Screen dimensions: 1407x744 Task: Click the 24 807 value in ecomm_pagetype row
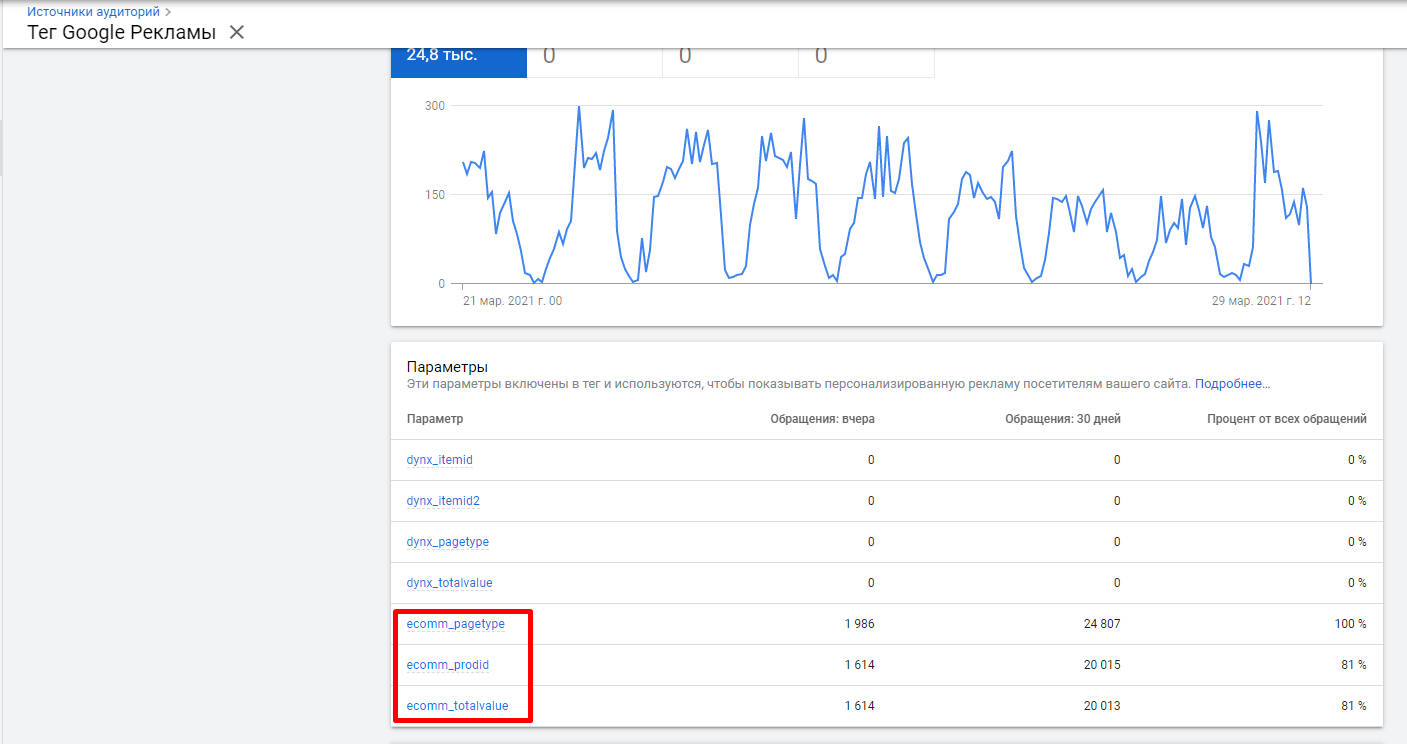pyautogui.click(x=1100, y=624)
